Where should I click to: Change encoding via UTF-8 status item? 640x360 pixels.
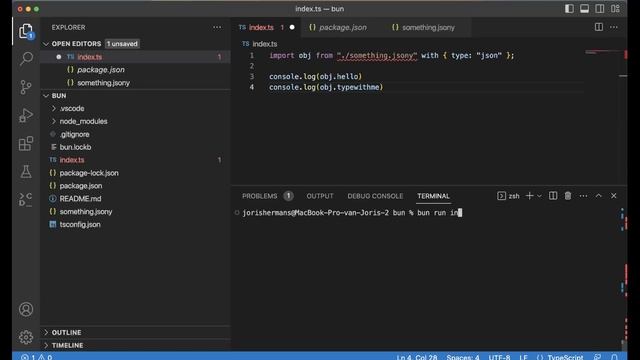(x=499, y=357)
